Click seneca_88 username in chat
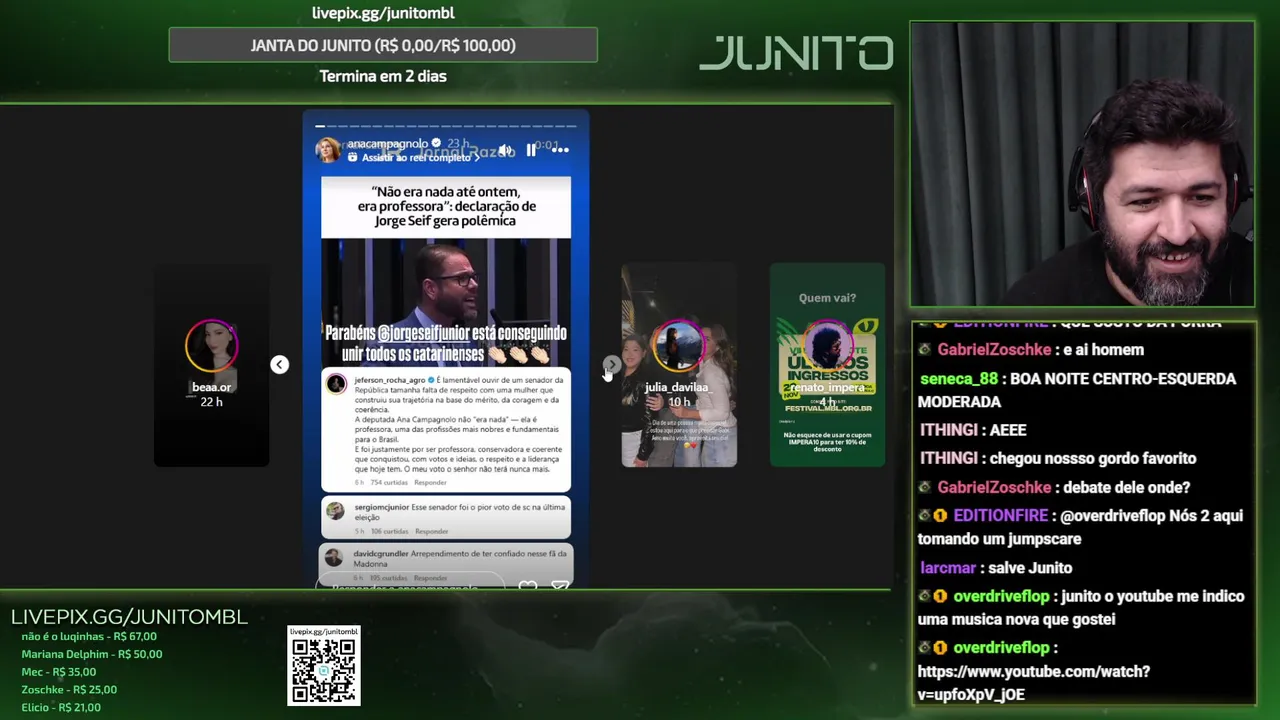1280x720 pixels. coord(959,379)
